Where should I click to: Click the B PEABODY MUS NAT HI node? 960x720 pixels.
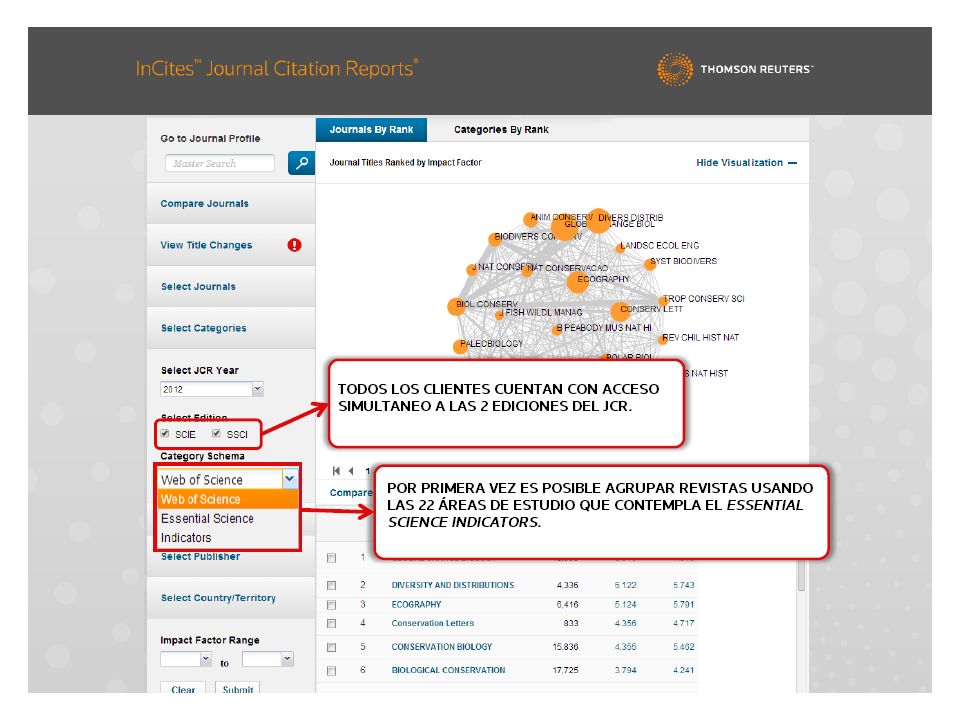(x=557, y=330)
